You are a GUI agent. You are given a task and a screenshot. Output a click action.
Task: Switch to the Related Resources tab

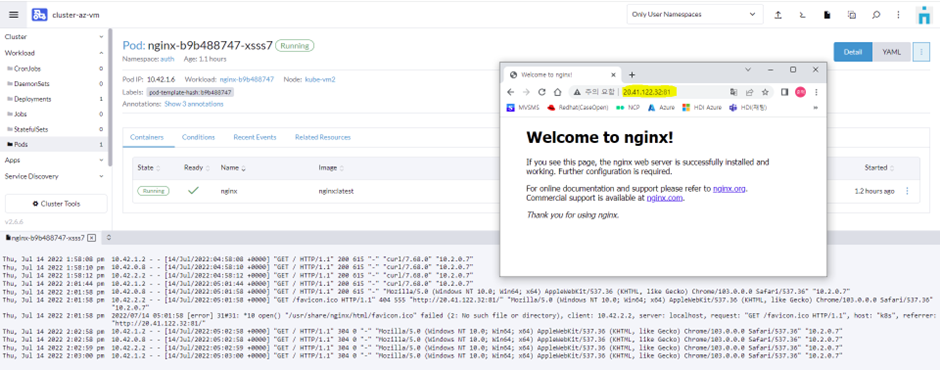click(x=323, y=137)
